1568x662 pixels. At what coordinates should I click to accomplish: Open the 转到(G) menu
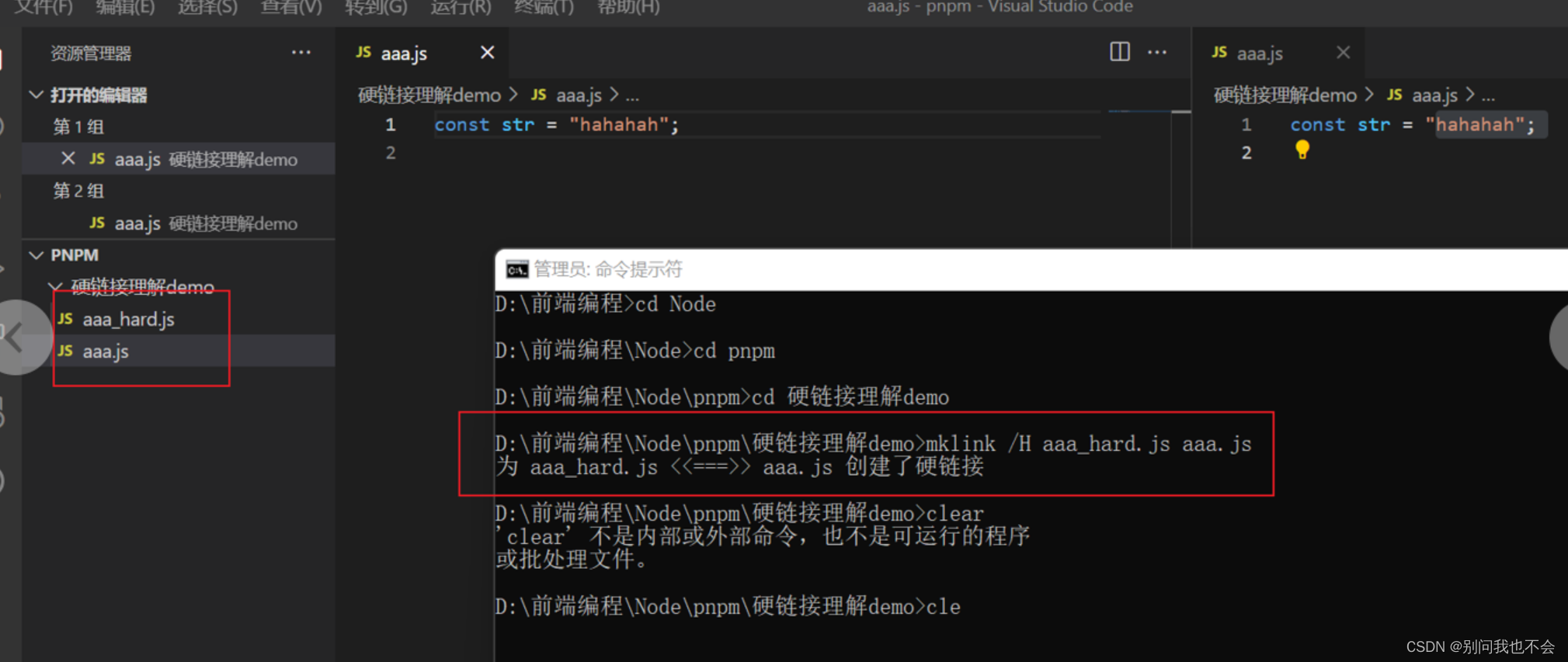(x=376, y=7)
